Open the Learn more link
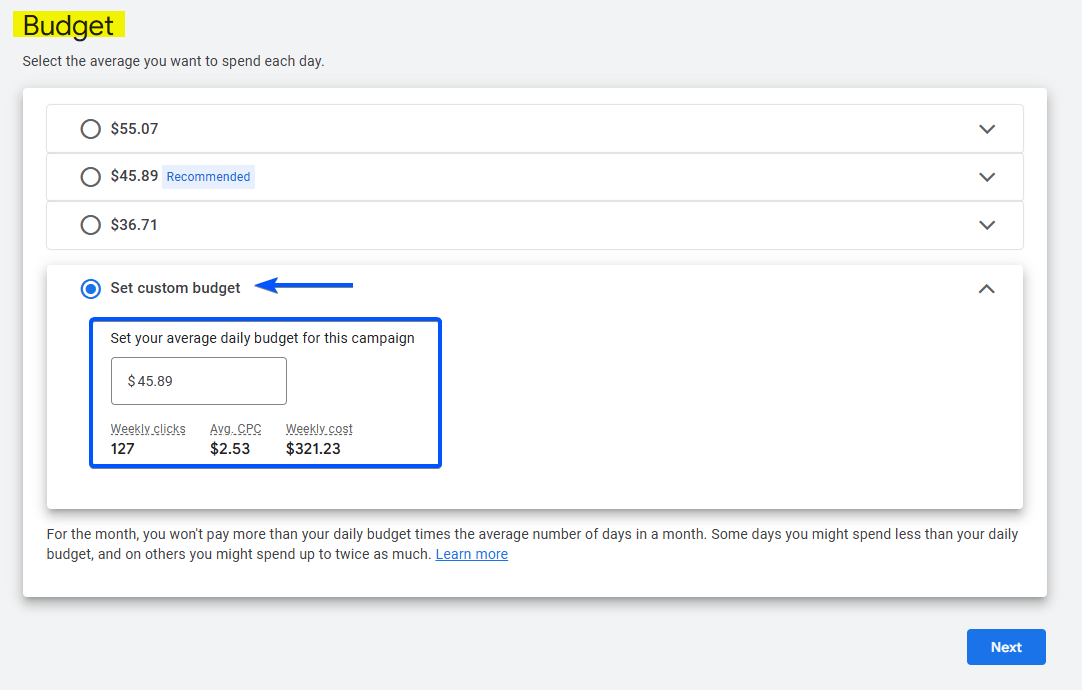This screenshot has height=690, width=1082. pyautogui.click(x=472, y=554)
